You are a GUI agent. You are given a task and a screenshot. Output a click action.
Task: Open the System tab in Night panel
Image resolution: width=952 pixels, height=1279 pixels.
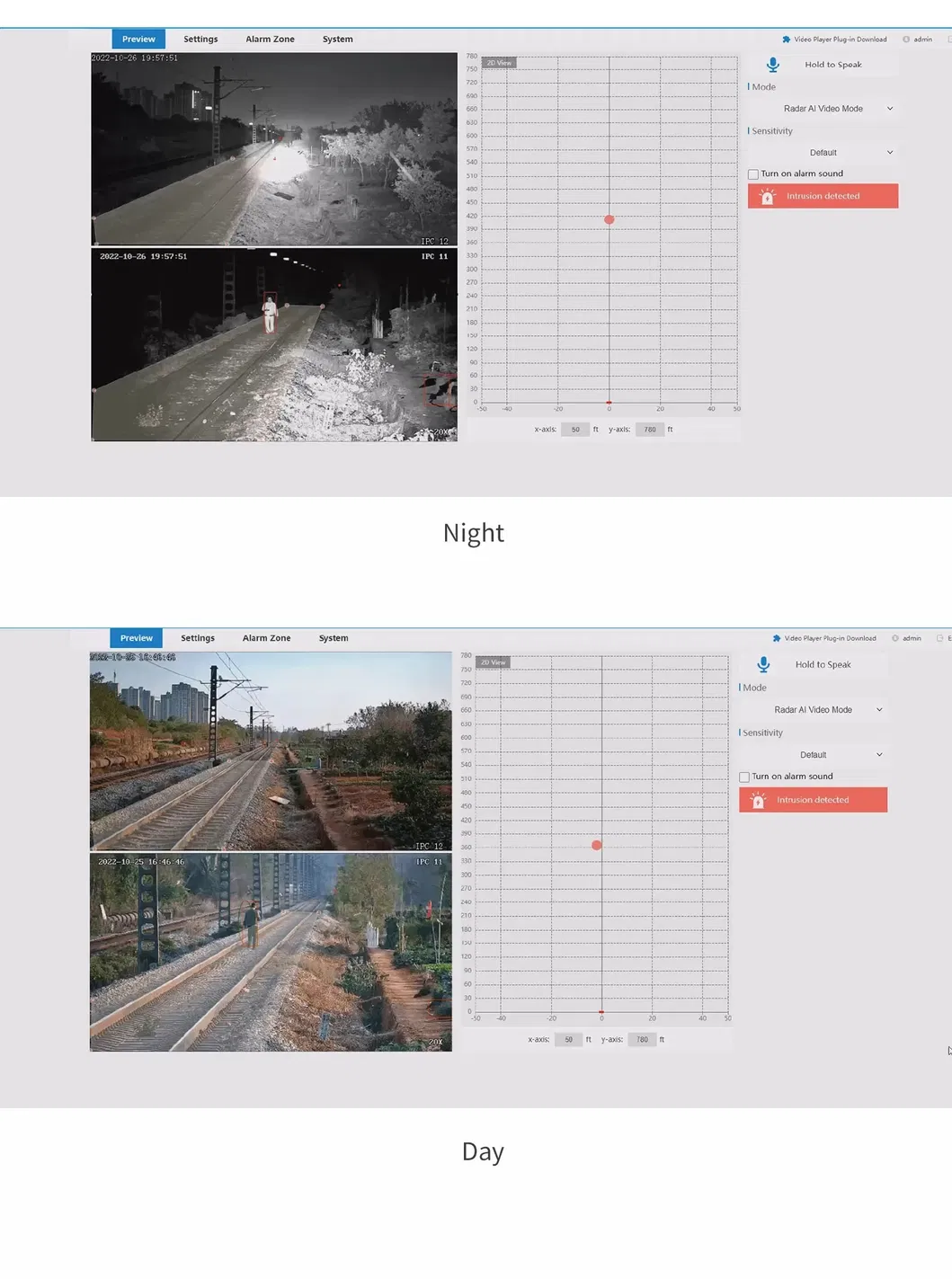337,40
